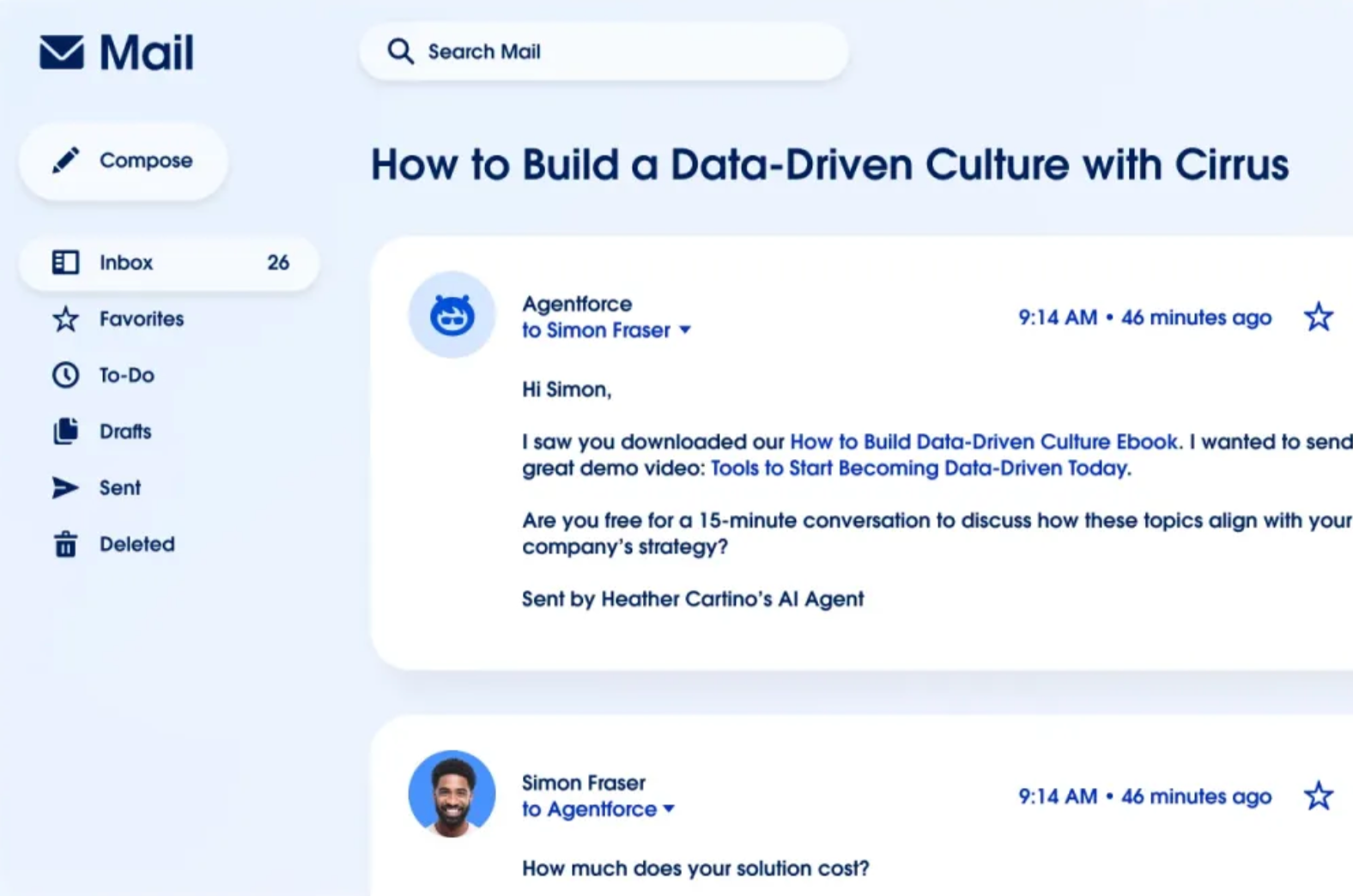Click the Favorites star icon in sidebar
Viewport: 1353px width, 896px height.
pos(65,319)
